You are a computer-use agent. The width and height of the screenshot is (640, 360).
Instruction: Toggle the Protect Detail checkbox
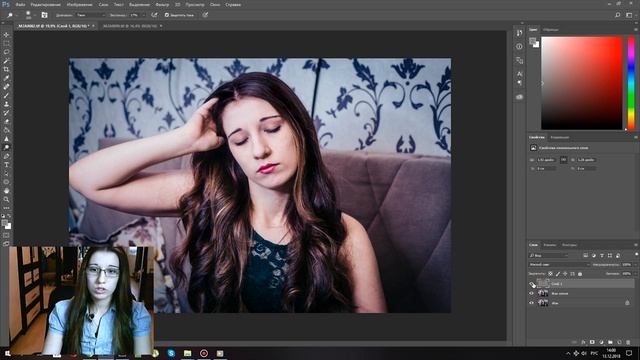pyautogui.click(x=167, y=15)
